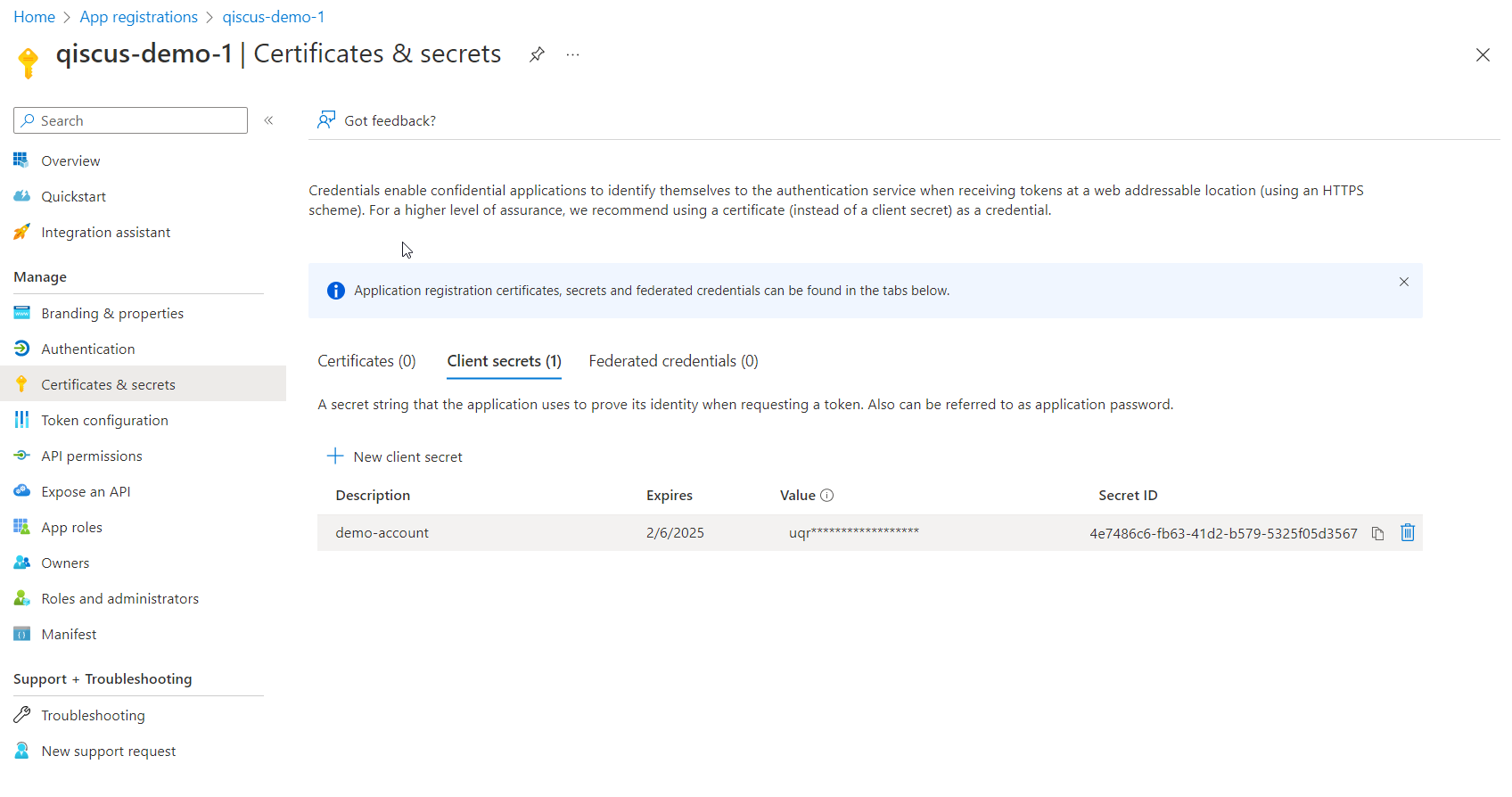
Task: Navigate to Home breadcrumb
Action: (34, 17)
